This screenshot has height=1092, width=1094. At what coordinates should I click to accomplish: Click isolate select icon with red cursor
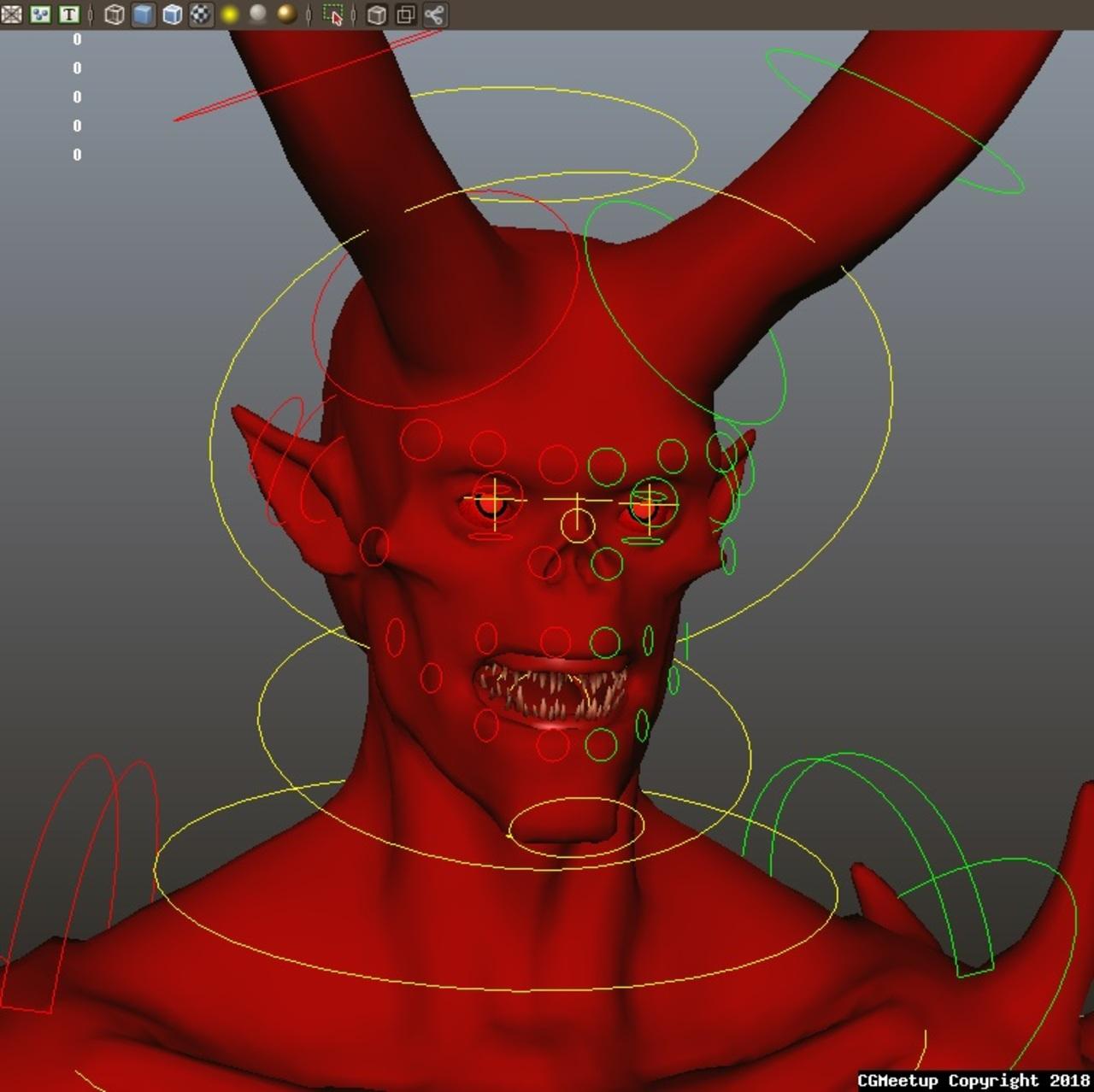point(333,15)
